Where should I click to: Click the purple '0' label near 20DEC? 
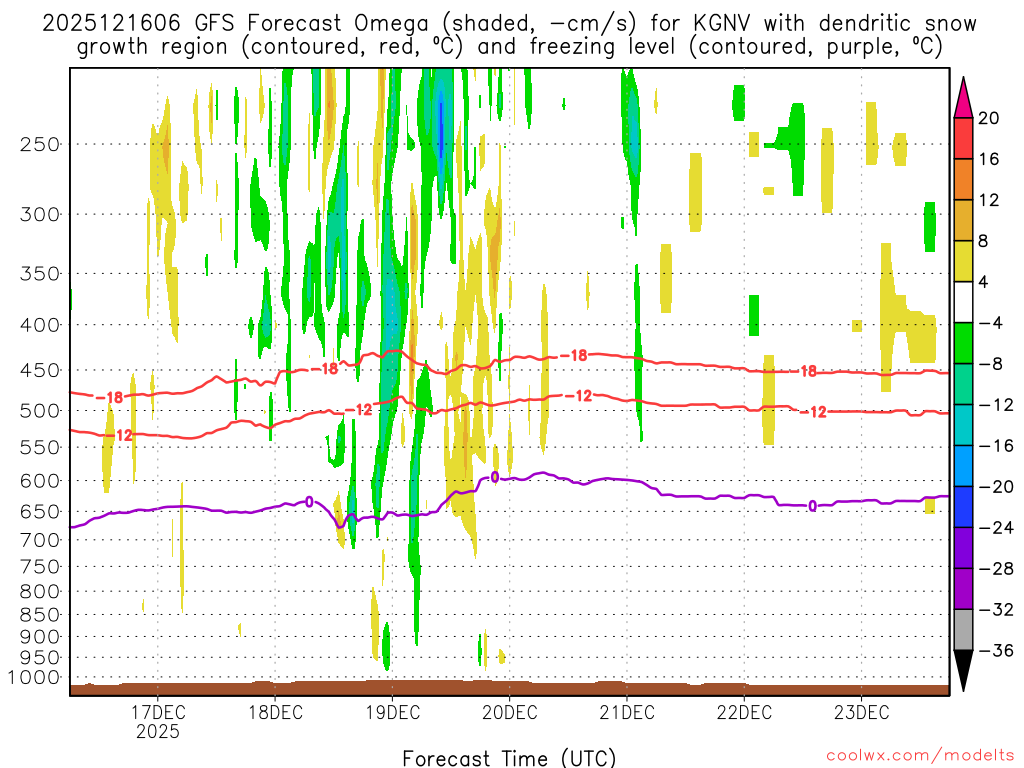pos(494,477)
